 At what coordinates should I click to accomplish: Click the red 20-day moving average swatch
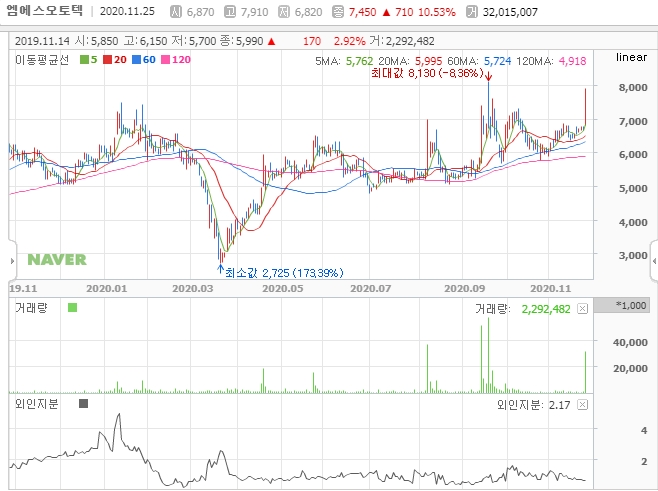click(107, 60)
